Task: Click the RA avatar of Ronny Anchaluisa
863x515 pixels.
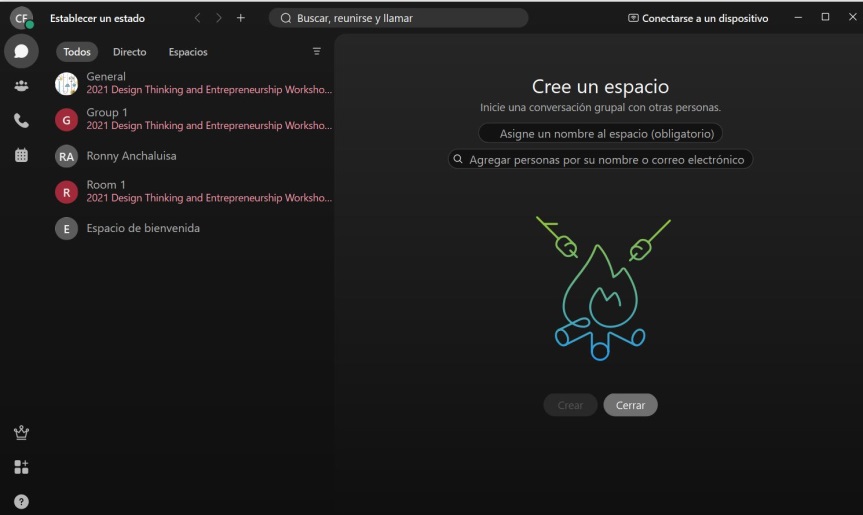Action: (x=67, y=156)
